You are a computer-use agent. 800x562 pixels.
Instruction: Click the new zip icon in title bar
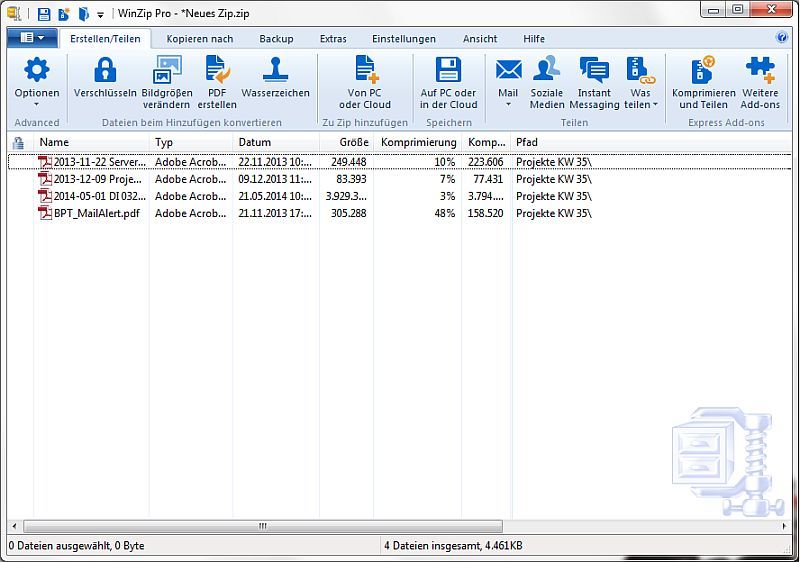[64, 13]
